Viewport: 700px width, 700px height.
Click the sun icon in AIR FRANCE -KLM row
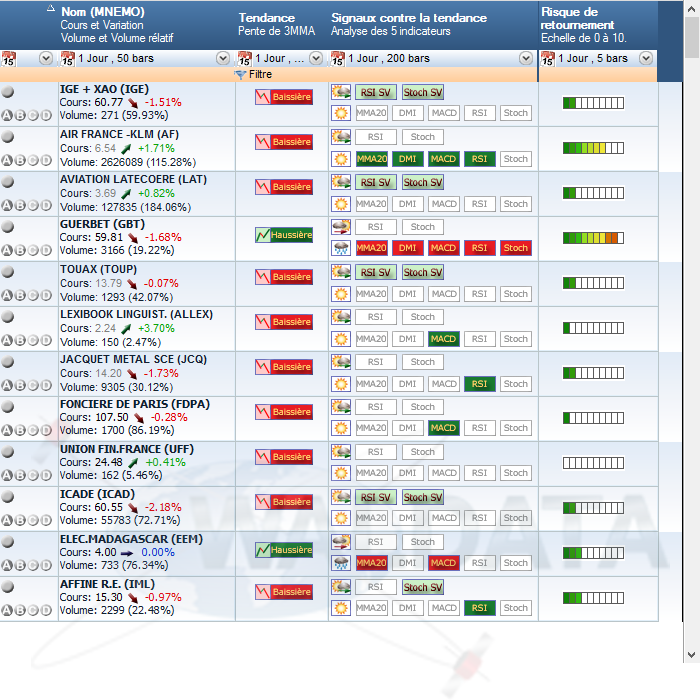[341, 159]
